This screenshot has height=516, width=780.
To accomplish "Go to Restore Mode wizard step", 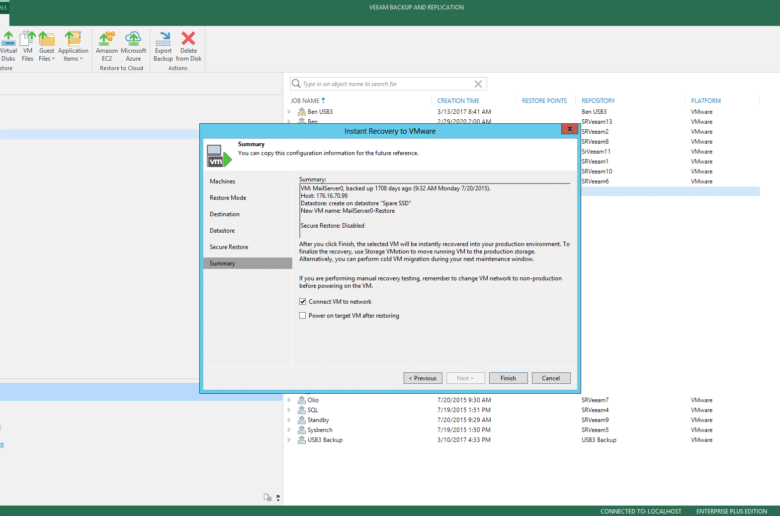I will pyautogui.click(x=228, y=198).
